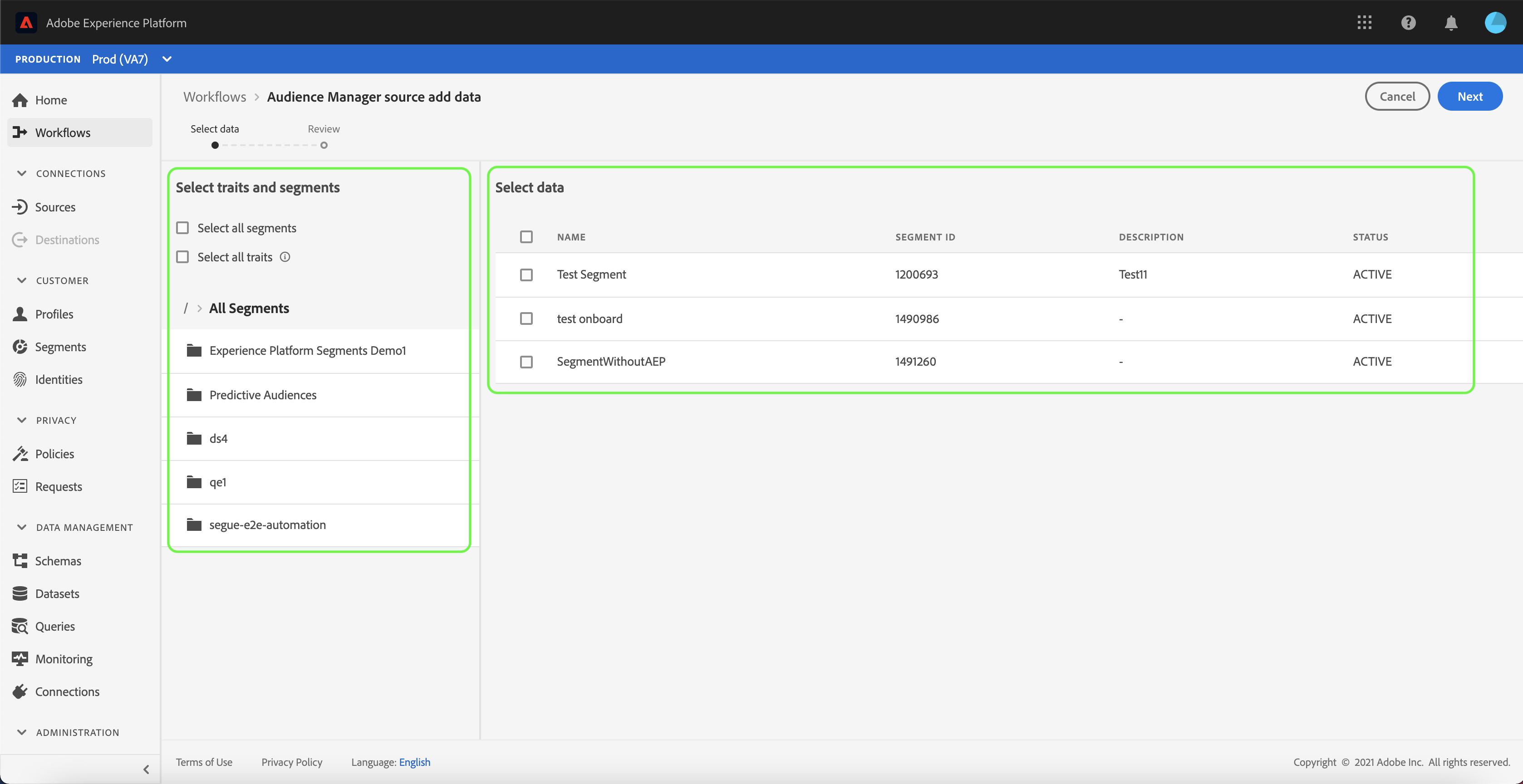Screen dimensions: 1523x784
Task: Open the Prod (VA7) sandbox dropdown
Action: [167, 59]
